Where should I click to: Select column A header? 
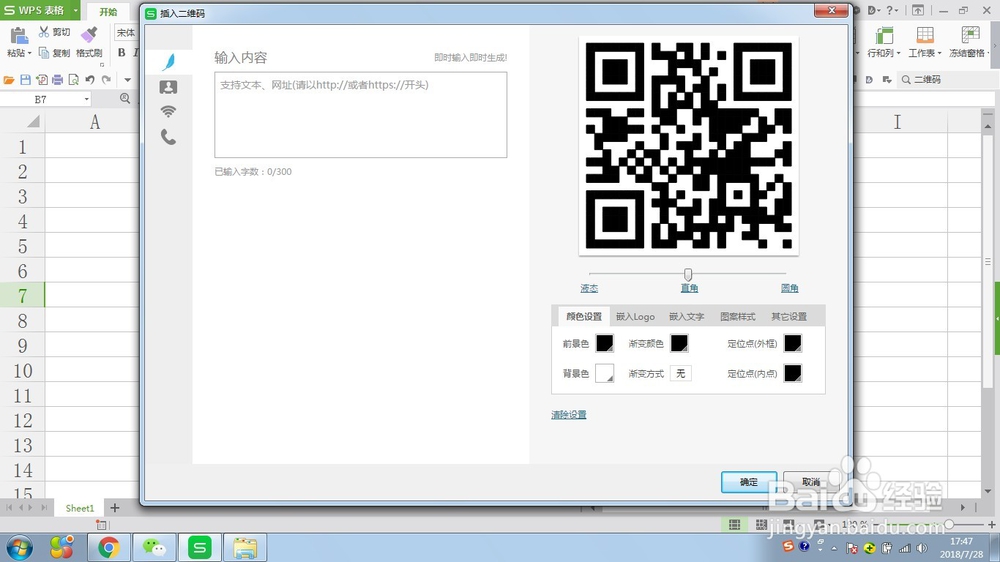pos(94,122)
